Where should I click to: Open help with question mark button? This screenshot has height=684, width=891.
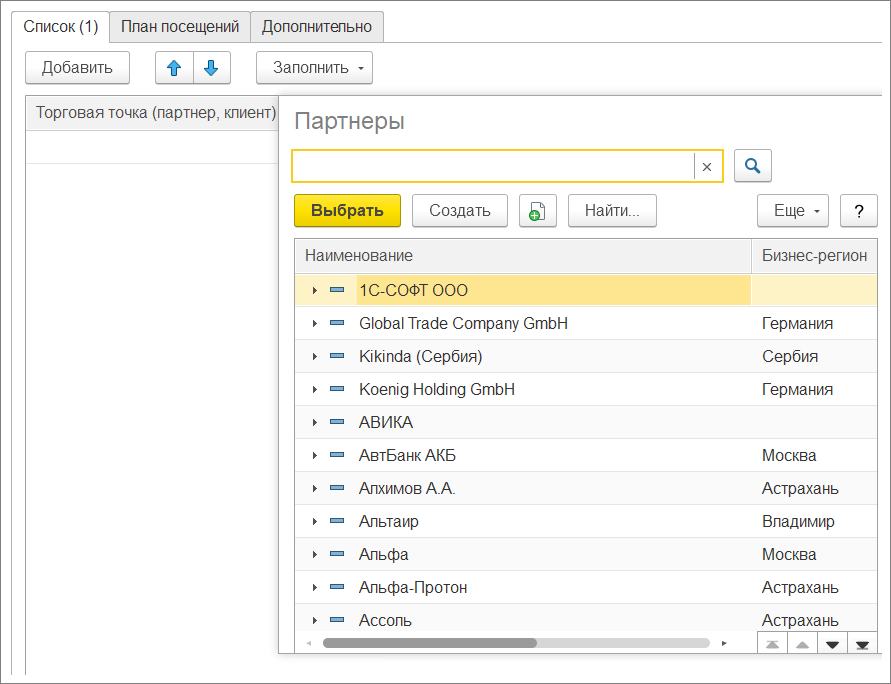859,211
